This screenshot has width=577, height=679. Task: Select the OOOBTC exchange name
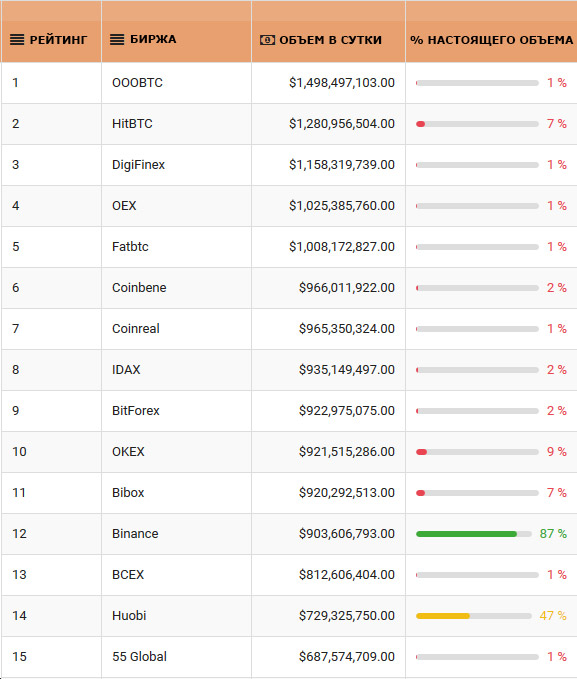click(137, 83)
